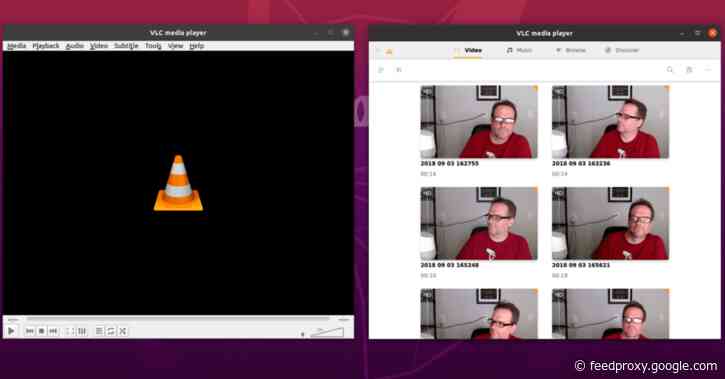Click the video title ending 165248

[449, 265]
